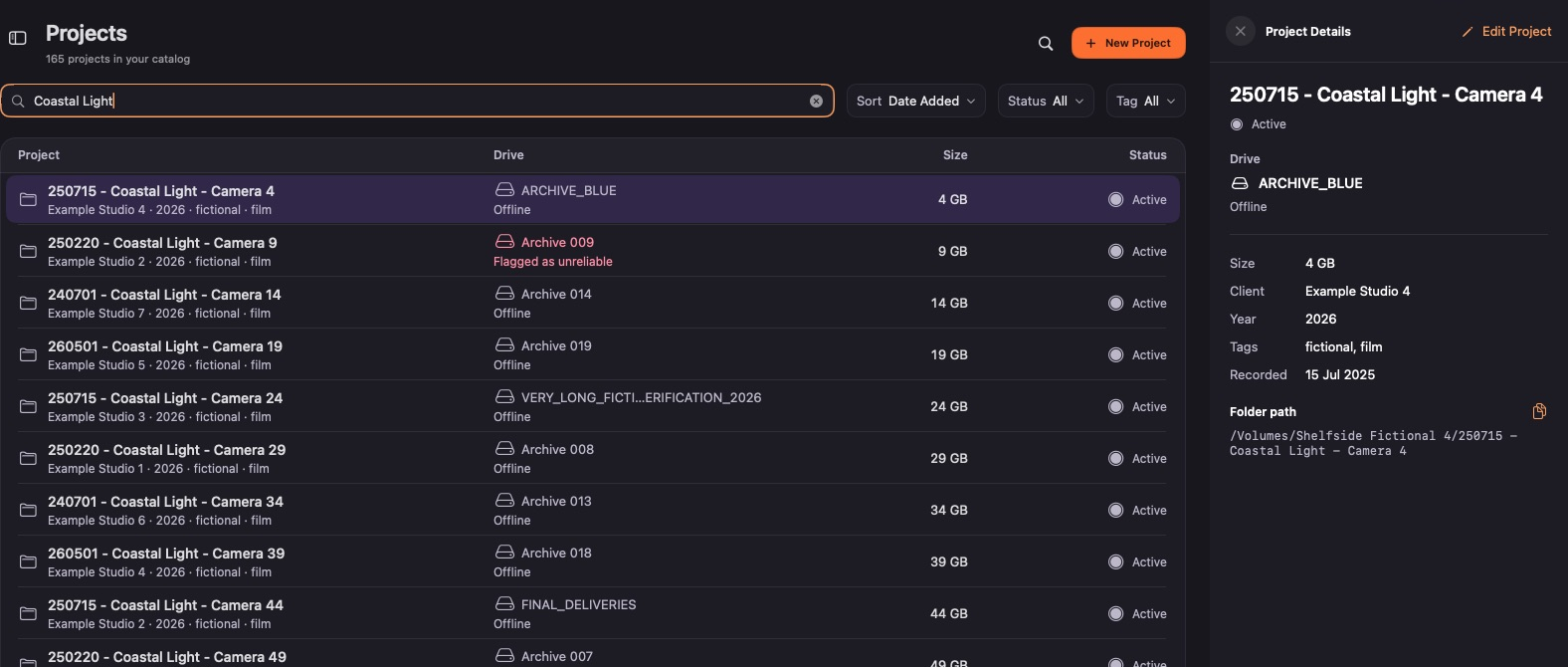The image size is (1568, 667).
Task: Click the status dot for Camera 34 row
Action: (x=1115, y=511)
